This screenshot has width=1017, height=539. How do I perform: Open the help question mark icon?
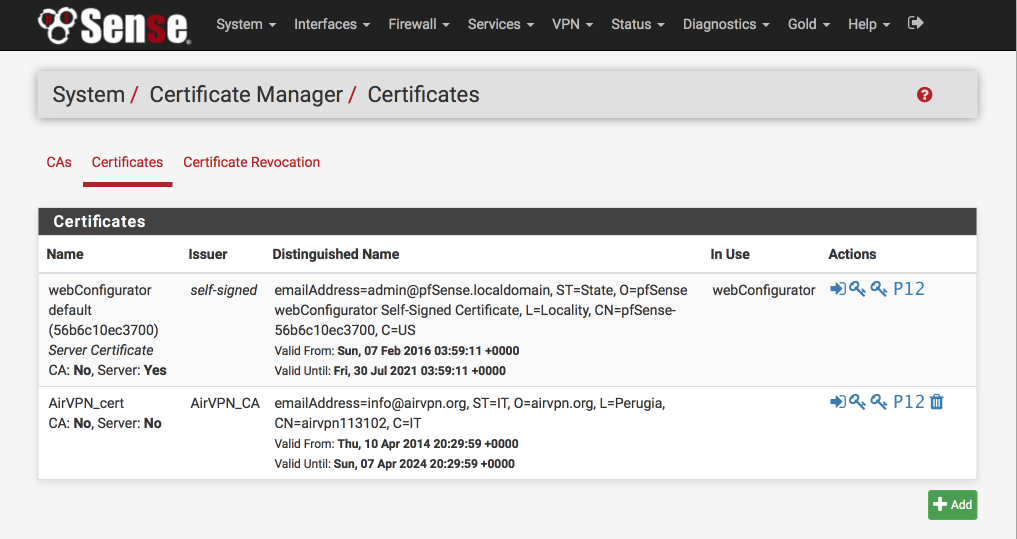click(x=924, y=95)
